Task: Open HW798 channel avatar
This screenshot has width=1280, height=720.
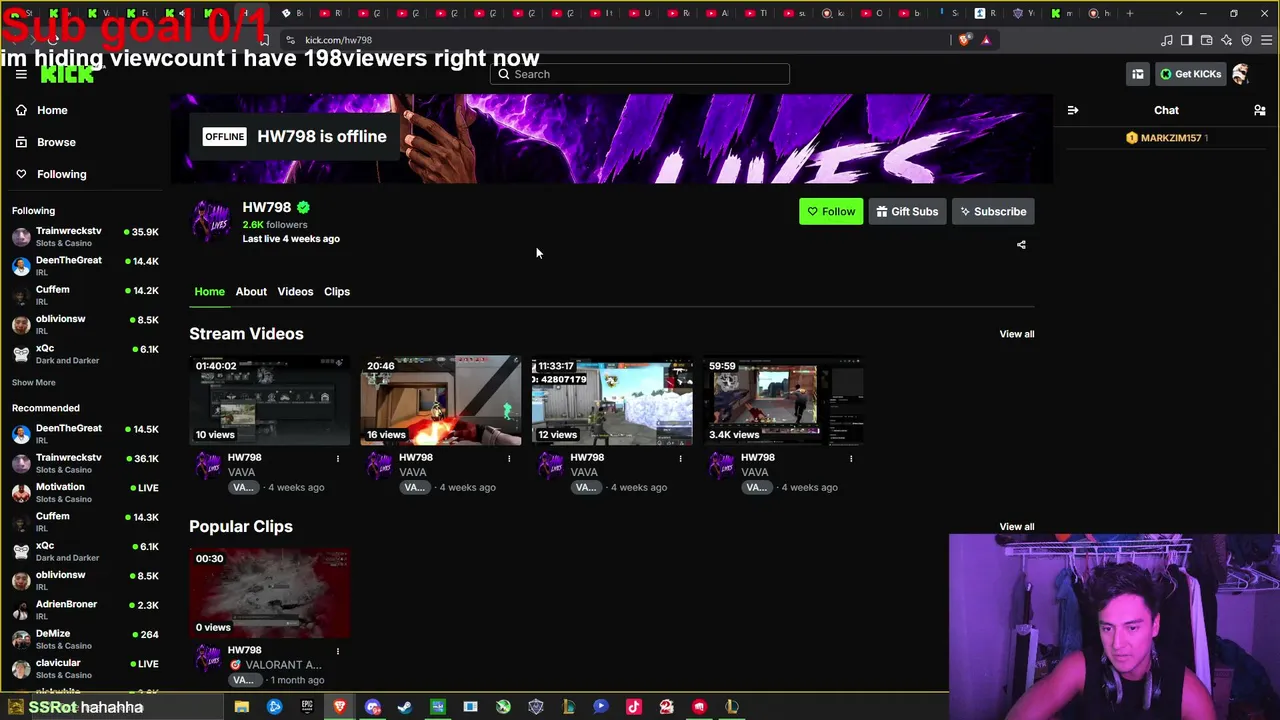Action: click(x=211, y=221)
